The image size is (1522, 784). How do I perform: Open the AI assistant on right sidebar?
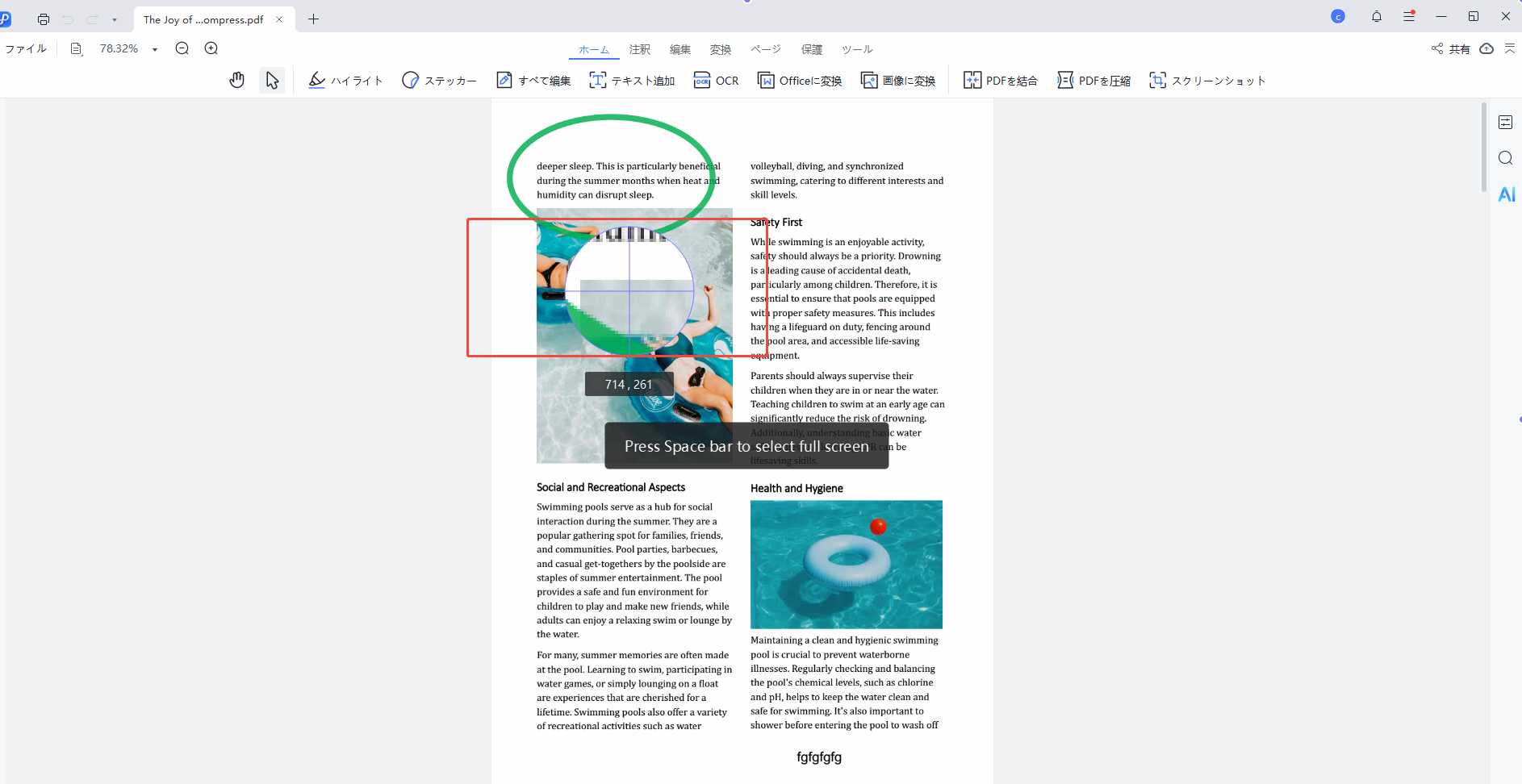click(1507, 194)
